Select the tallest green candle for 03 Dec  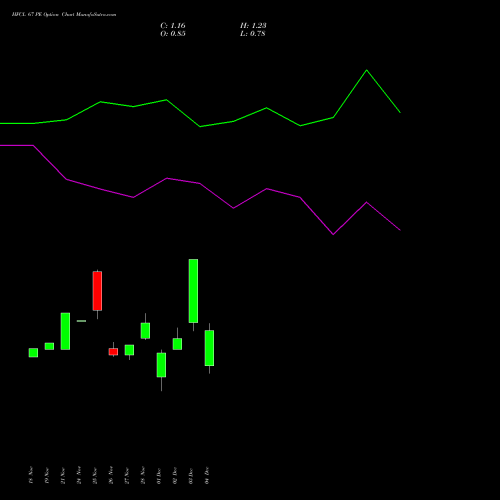[x=193, y=291]
